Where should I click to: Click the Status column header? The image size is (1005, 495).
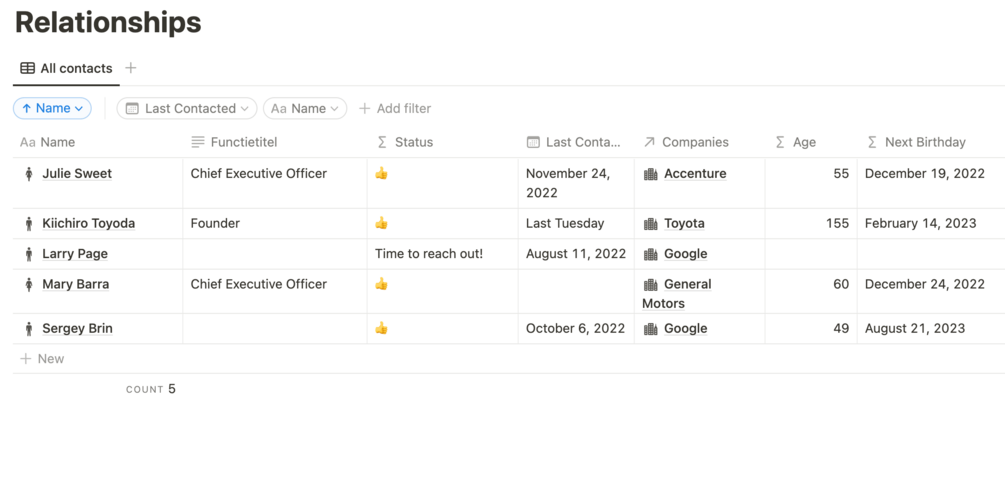[413, 142]
